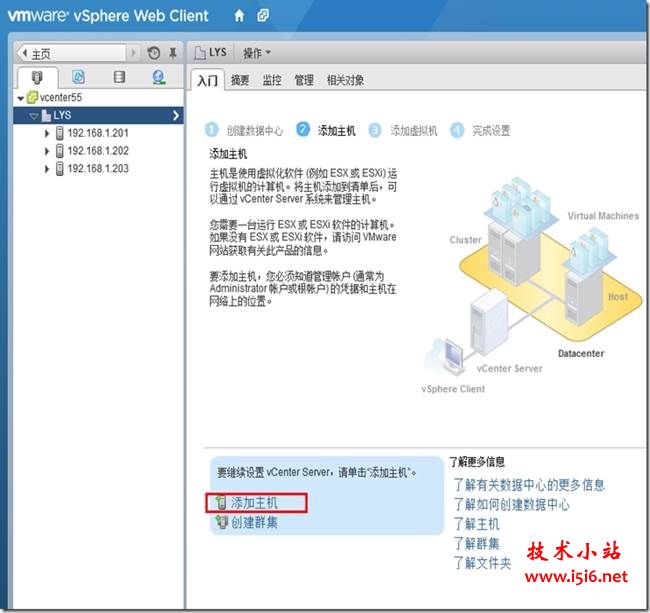Click the 完成设置 step label

point(491,131)
